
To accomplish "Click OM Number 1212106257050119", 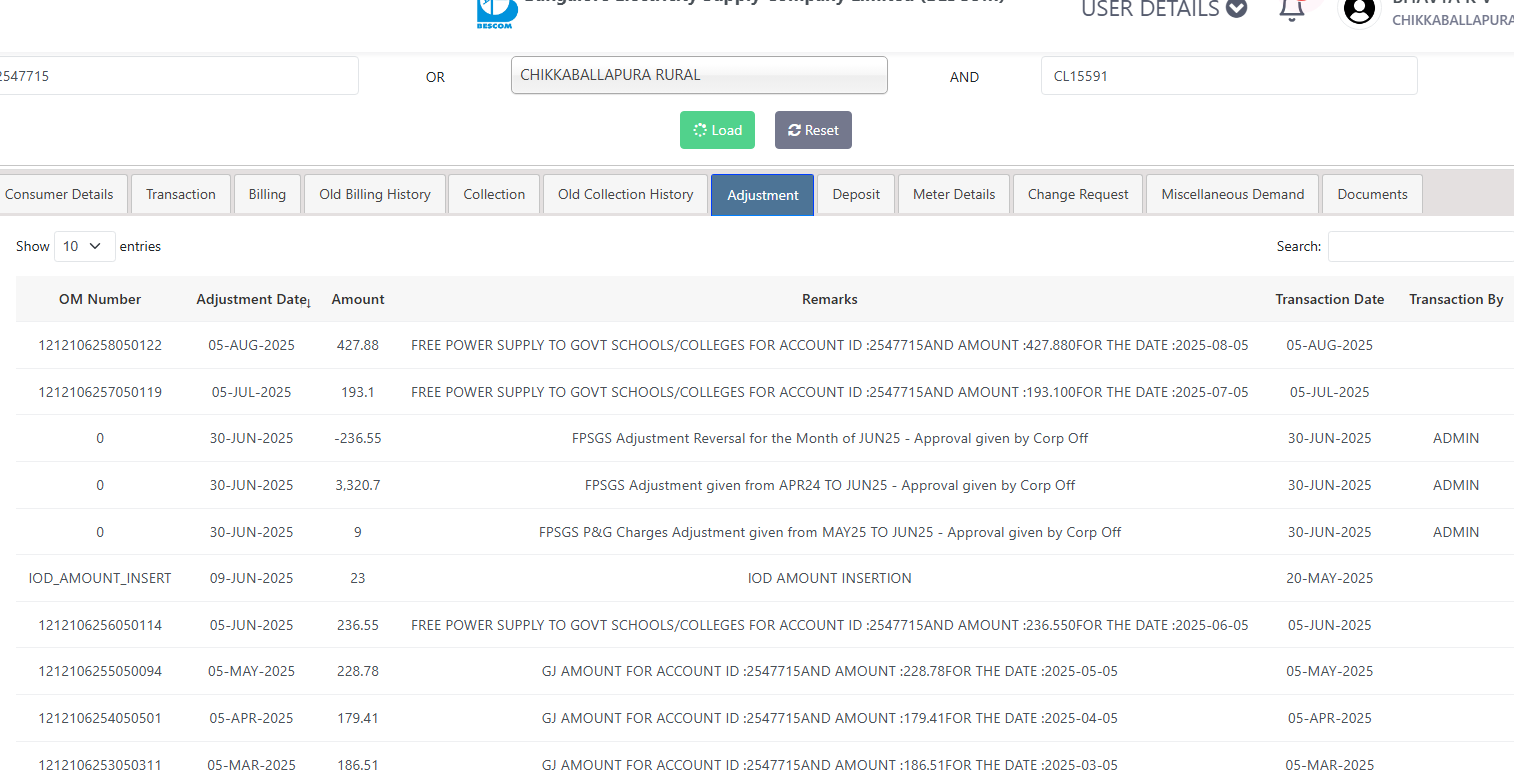I will point(100,392).
